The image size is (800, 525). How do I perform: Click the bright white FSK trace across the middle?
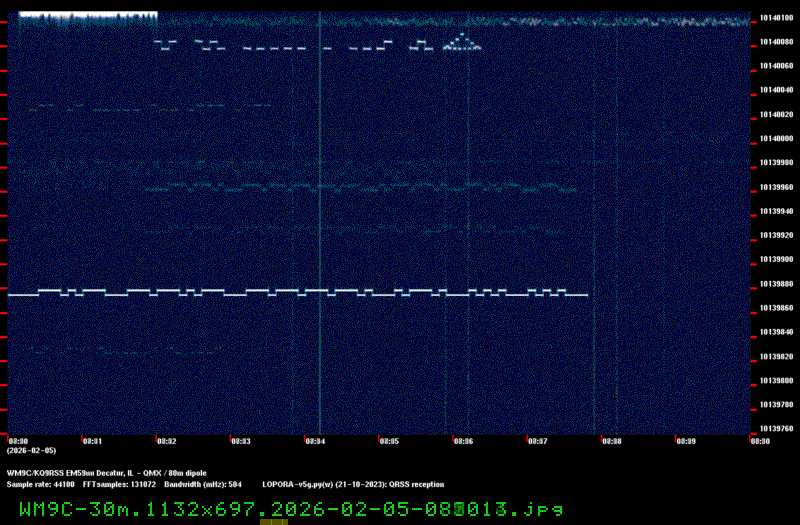[x=300, y=292]
